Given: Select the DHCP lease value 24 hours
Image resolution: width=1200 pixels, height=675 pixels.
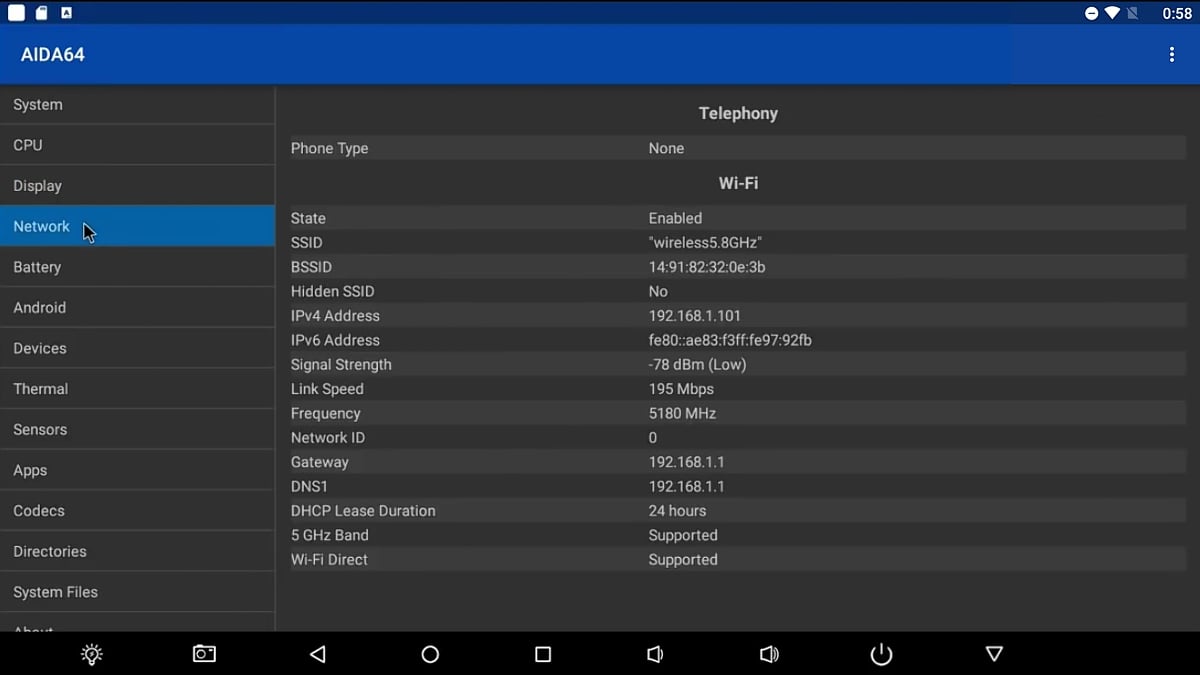Looking at the screenshot, I should [678, 511].
